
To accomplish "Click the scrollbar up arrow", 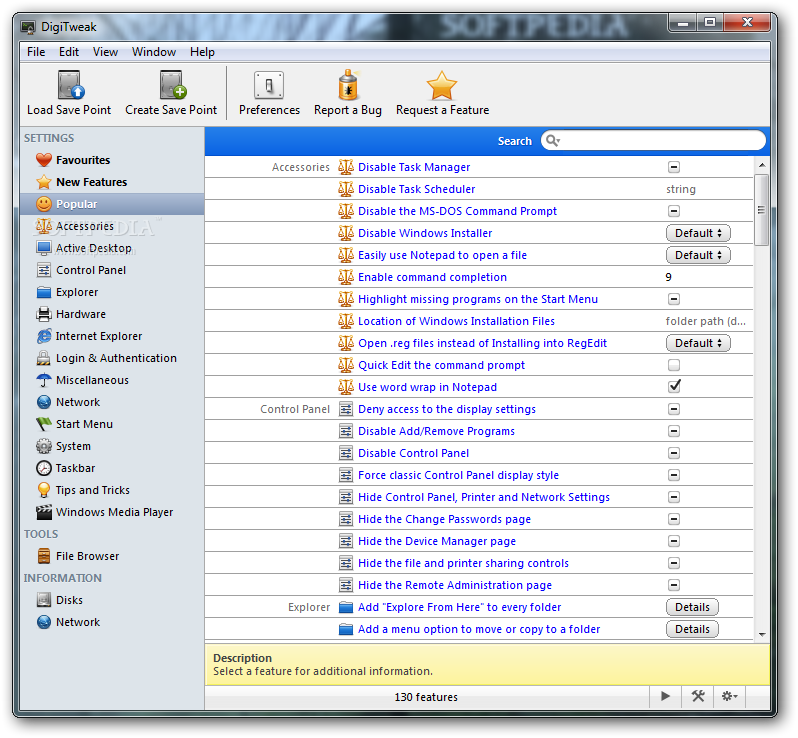I will point(762,165).
